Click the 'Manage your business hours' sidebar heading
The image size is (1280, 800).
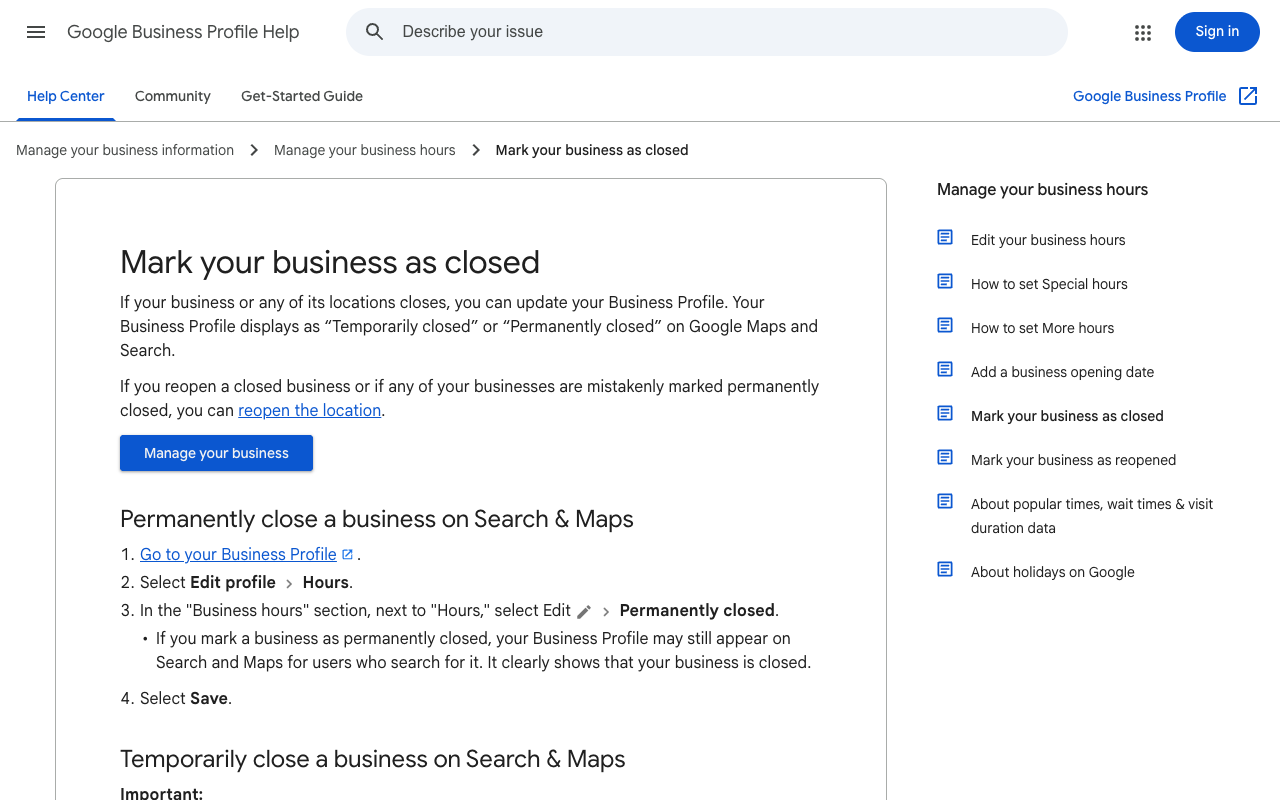coord(1042,190)
